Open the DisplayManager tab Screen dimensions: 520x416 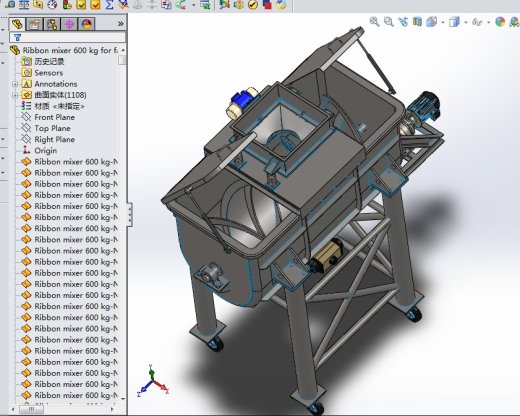[86, 24]
